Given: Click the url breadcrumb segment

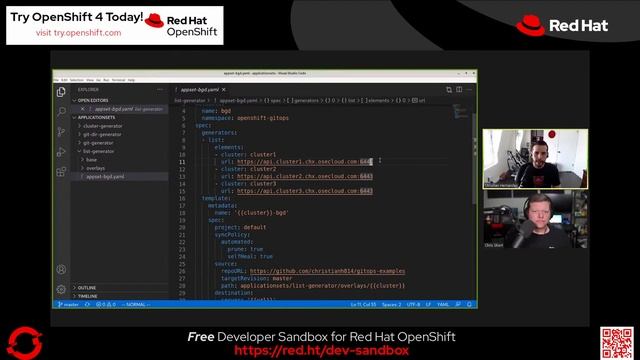Looking at the screenshot, I should click(419, 100).
